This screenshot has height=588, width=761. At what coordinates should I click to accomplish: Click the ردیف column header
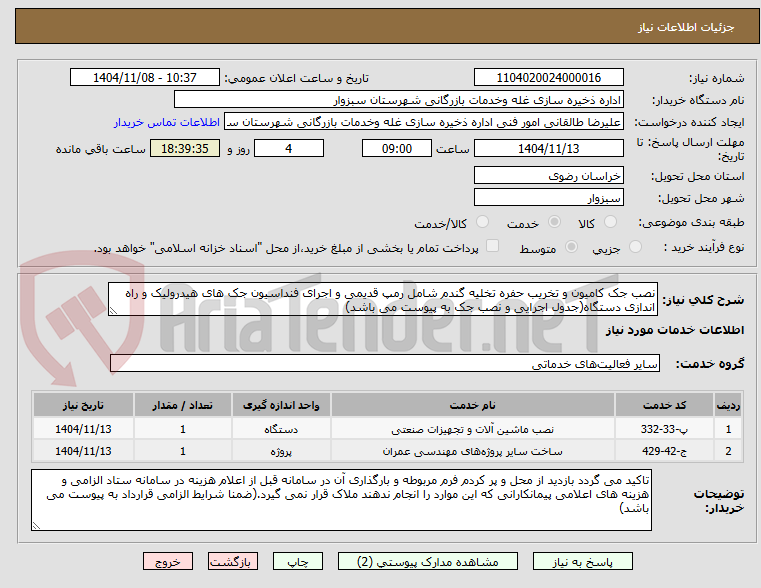pyautogui.click(x=728, y=405)
